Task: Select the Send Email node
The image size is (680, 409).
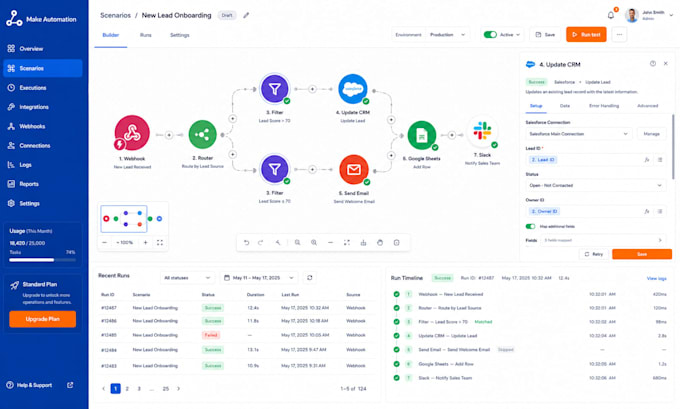Action: tap(354, 169)
